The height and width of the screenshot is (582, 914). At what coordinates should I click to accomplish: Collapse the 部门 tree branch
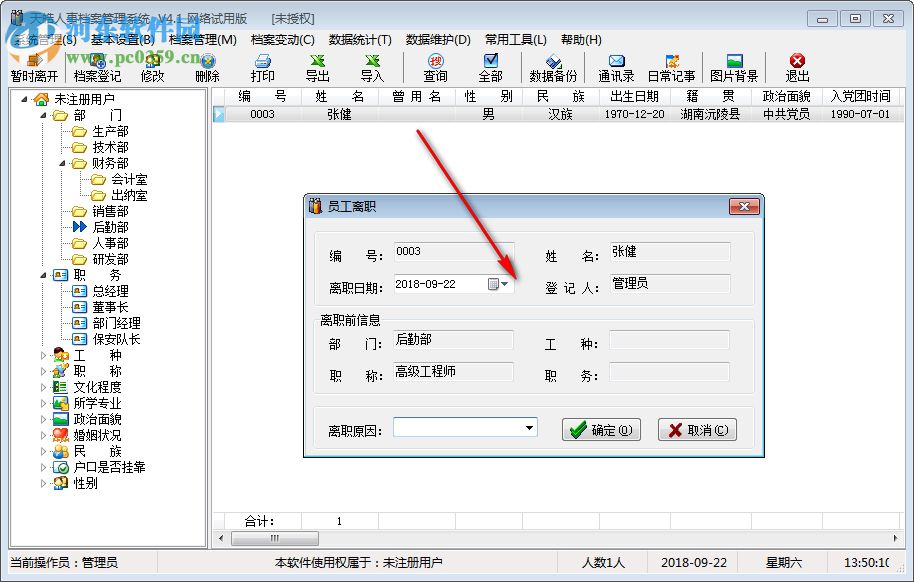click(x=41, y=114)
